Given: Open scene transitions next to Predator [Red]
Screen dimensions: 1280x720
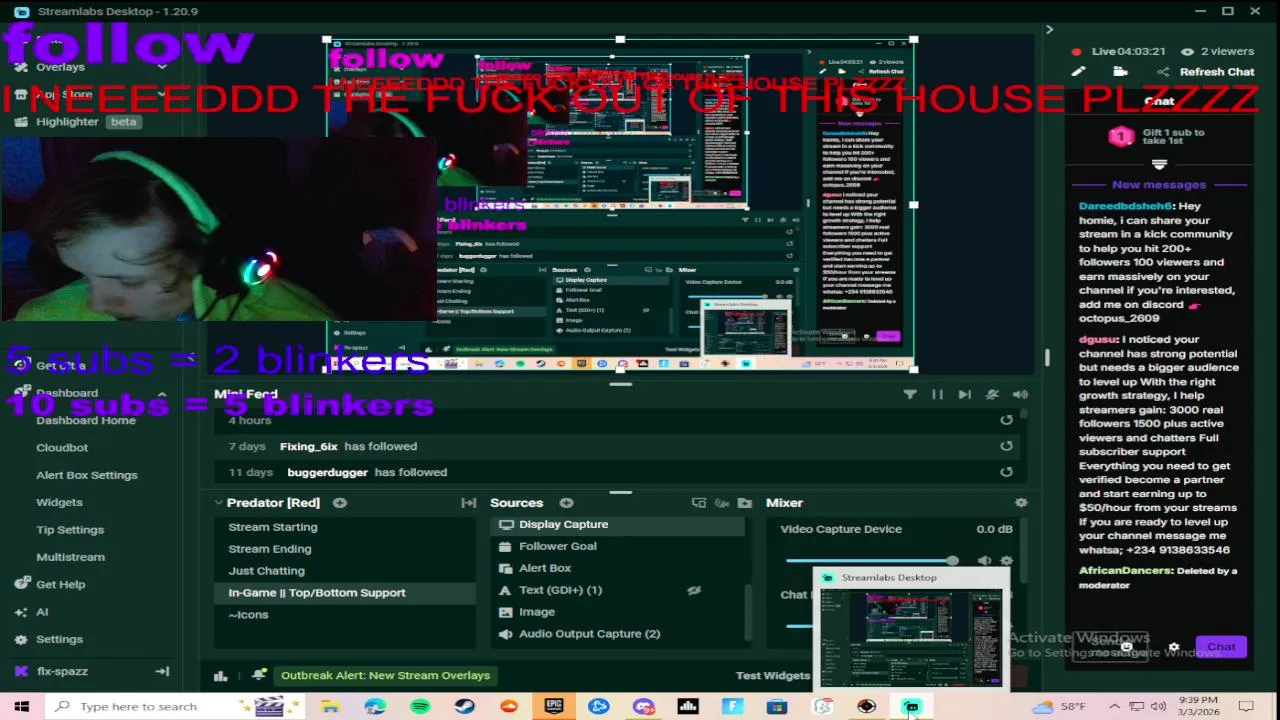Looking at the screenshot, I should click(x=468, y=503).
